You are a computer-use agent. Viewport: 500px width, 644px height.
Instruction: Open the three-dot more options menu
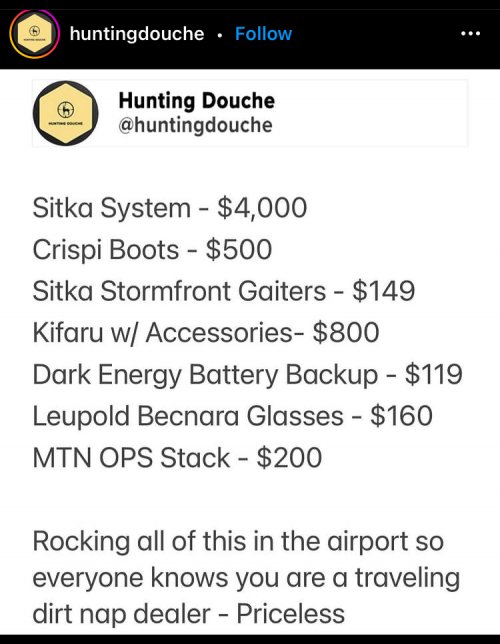(470, 34)
